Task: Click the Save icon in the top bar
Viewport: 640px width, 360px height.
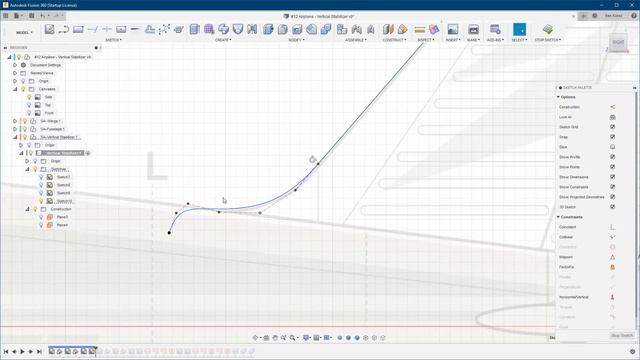Action: [x=31, y=16]
